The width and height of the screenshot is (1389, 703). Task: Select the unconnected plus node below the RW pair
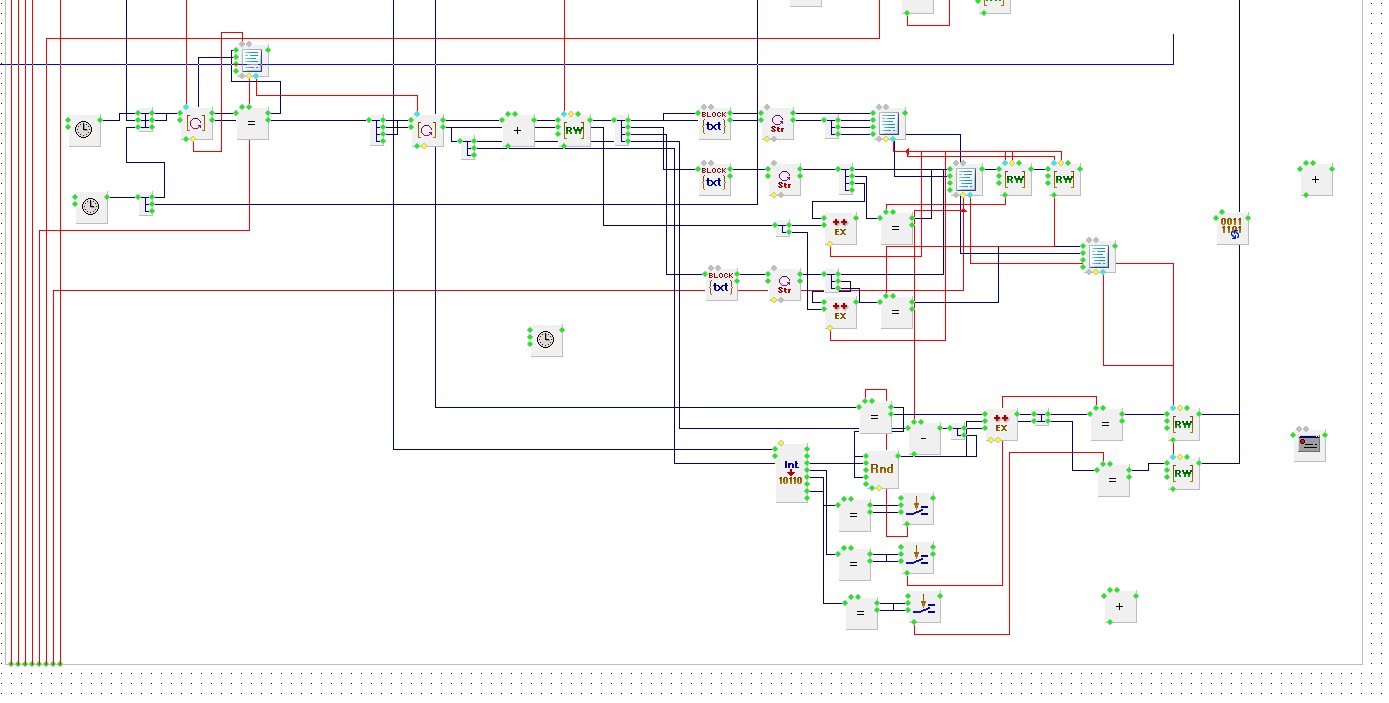point(1119,606)
